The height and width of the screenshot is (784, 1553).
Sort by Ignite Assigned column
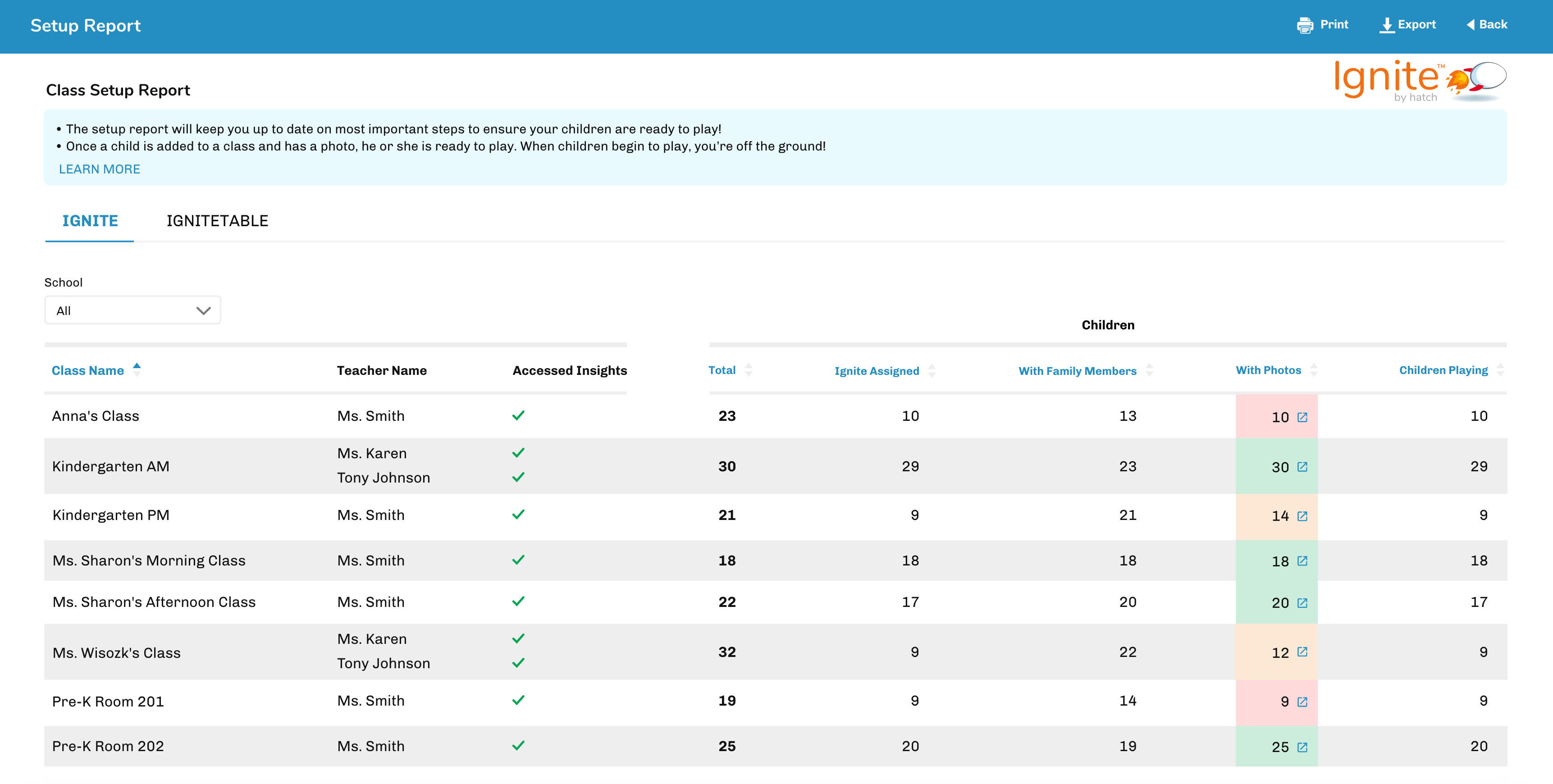click(877, 371)
